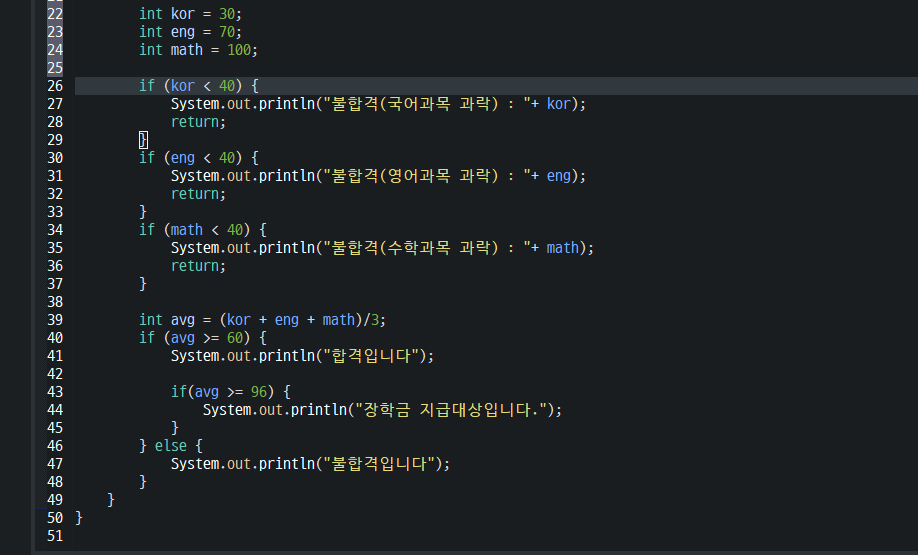Click line number 43 in the gutter
The height and width of the screenshot is (555, 918).
pyautogui.click(x=55, y=392)
